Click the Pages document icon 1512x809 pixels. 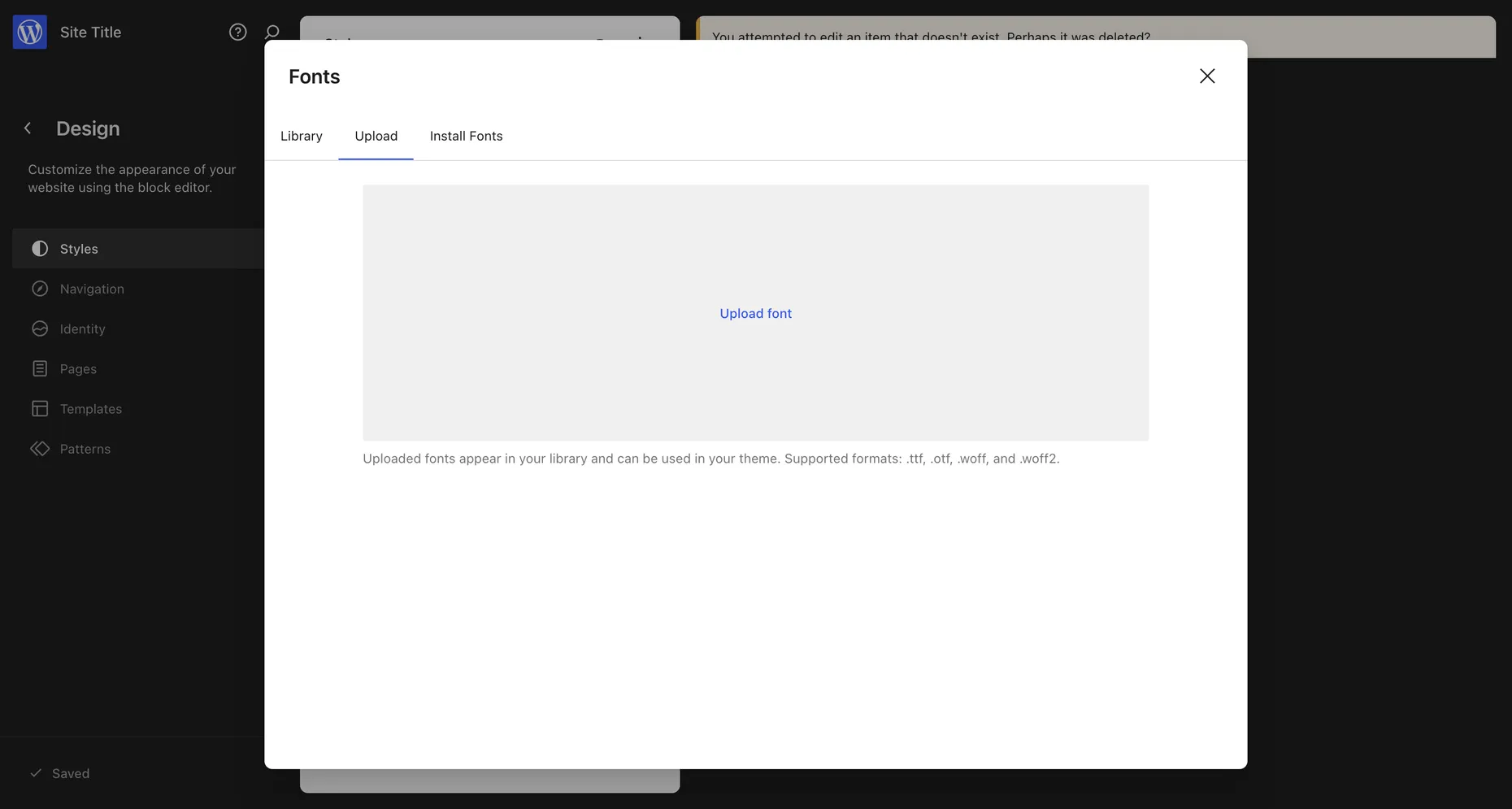click(x=40, y=368)
